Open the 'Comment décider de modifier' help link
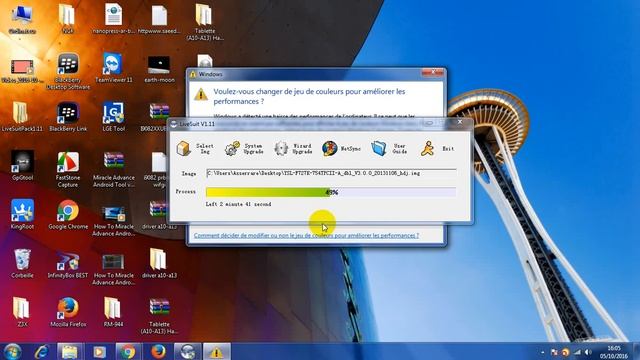 [306, 236]
